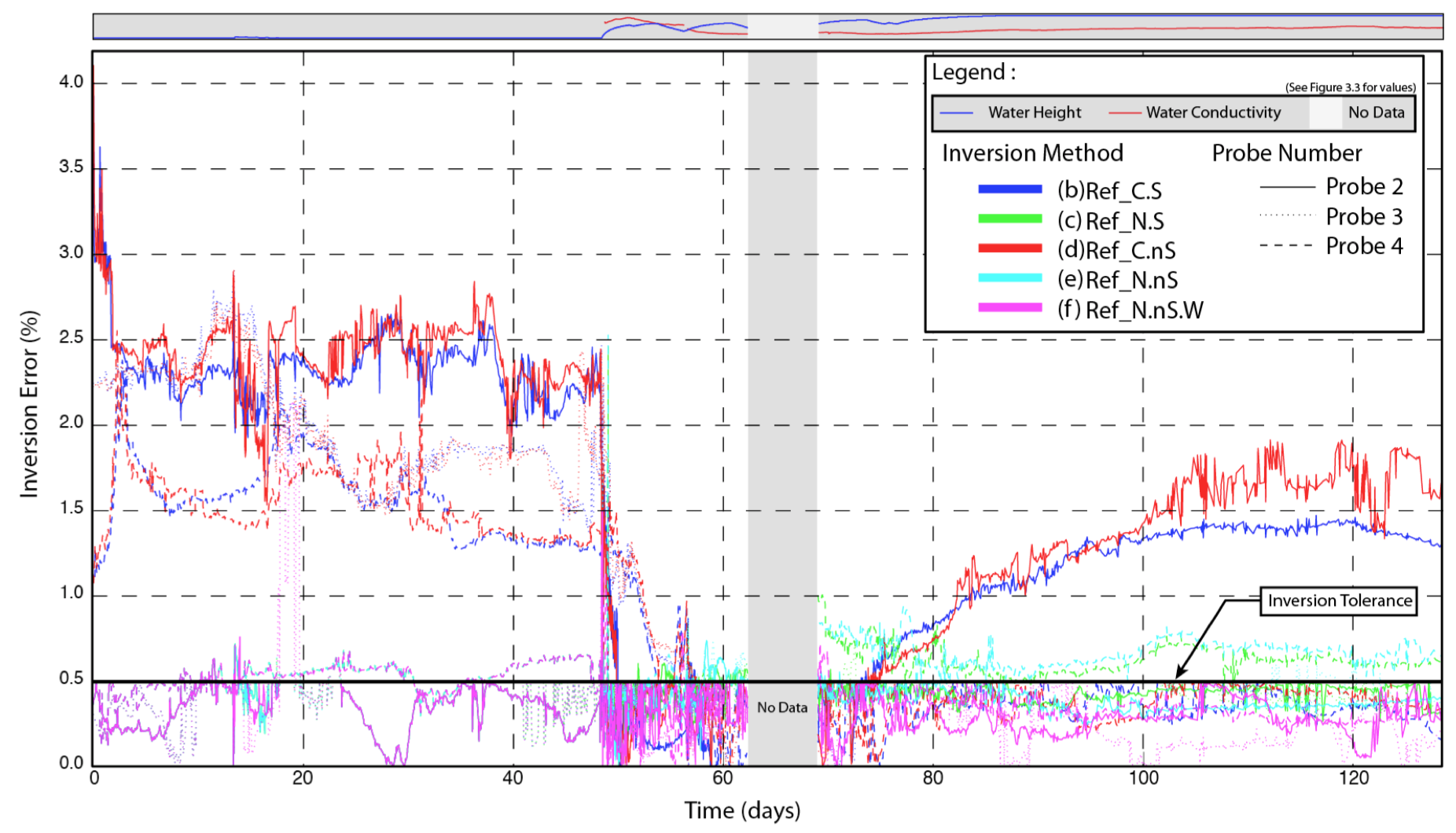The image size is (1456, 833).
Task: Select the Probe 4 dashed line sample
Action: pyautogui.click(x=1286, y=246)
